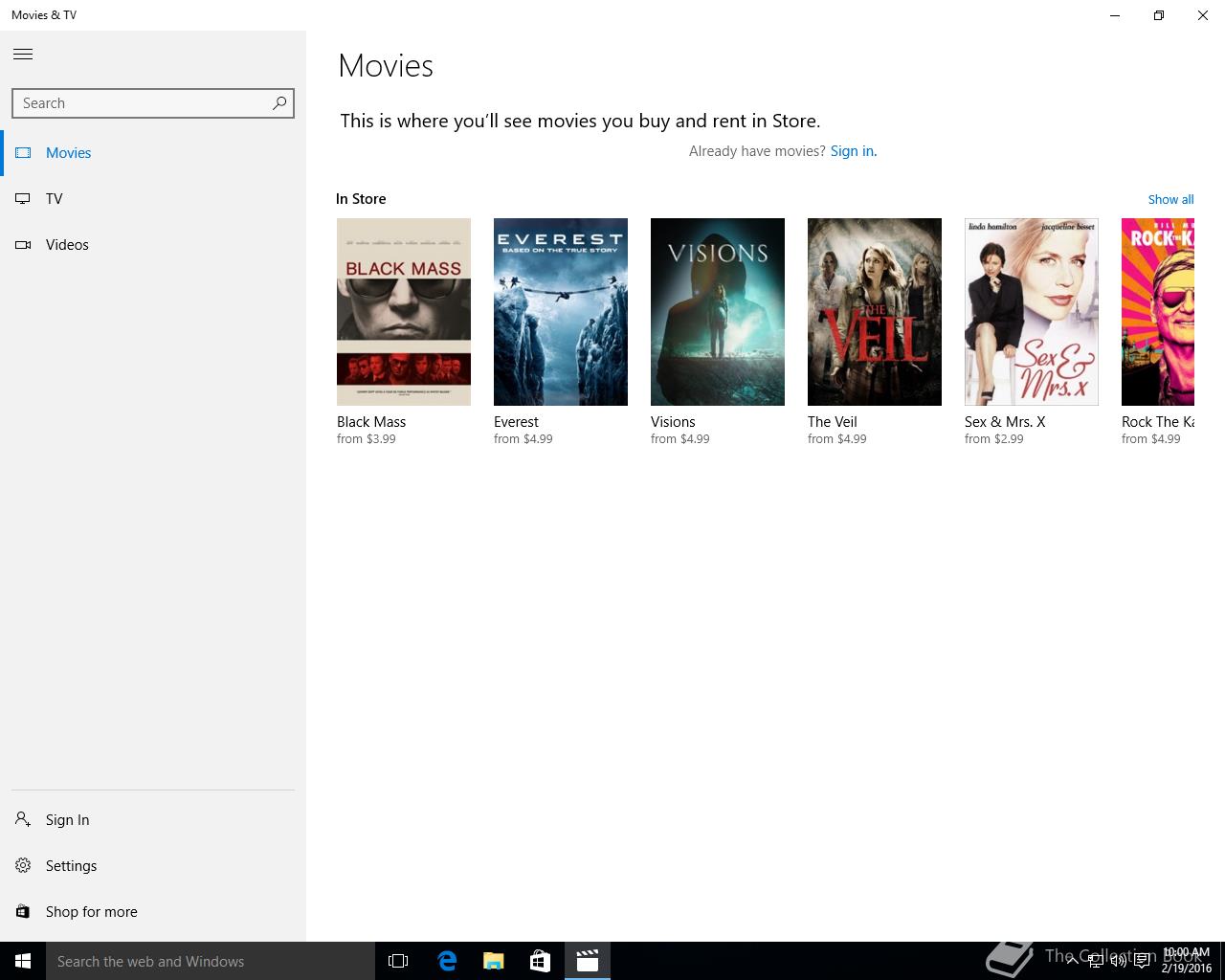Switch to the TV section
The width and height of the screenshot is (1225, 980).
pyautogui.click(x=153, y=198)
